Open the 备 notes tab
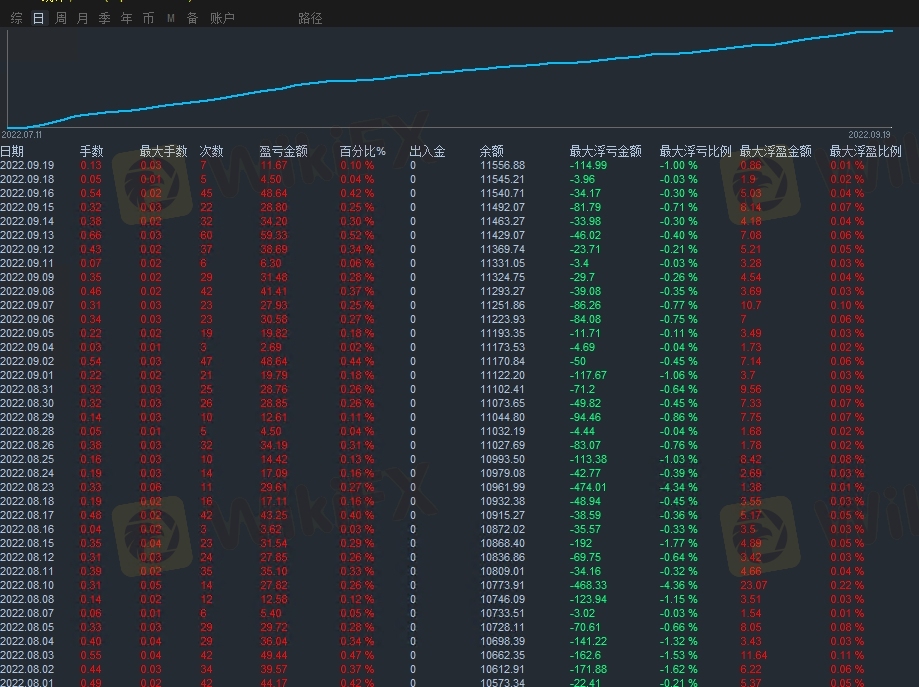Screen dimensions: 919x687 192,18
